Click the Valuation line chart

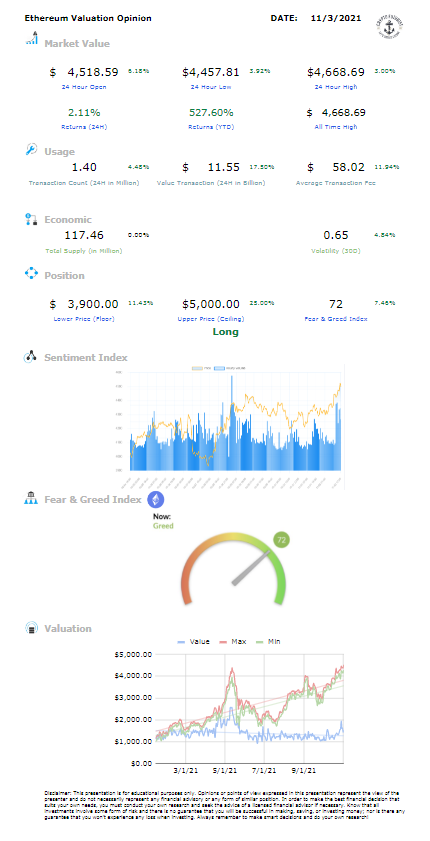231,704
